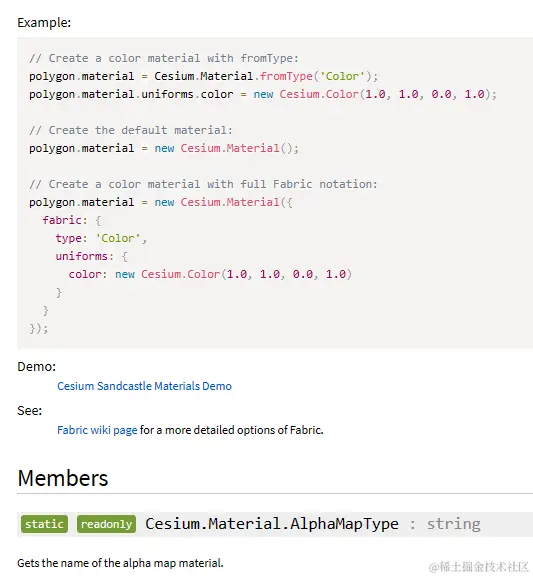Click the 'Gets the name of the alpha map material' text
The image size is (533, 577).
[120, 563]
